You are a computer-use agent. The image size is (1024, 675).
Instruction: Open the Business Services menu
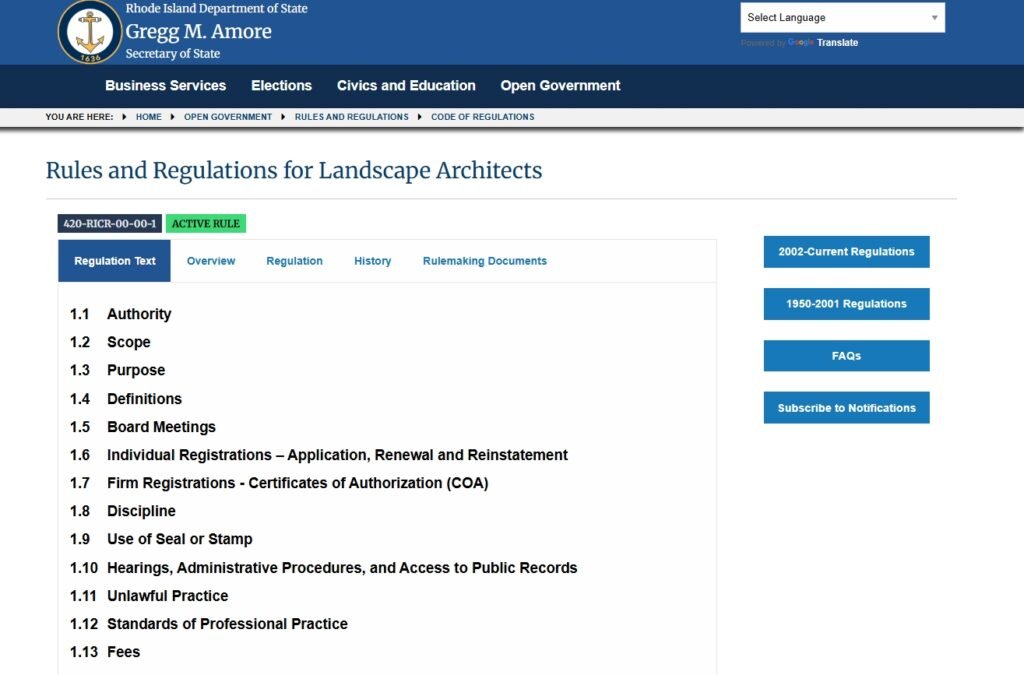coord(165,86)
